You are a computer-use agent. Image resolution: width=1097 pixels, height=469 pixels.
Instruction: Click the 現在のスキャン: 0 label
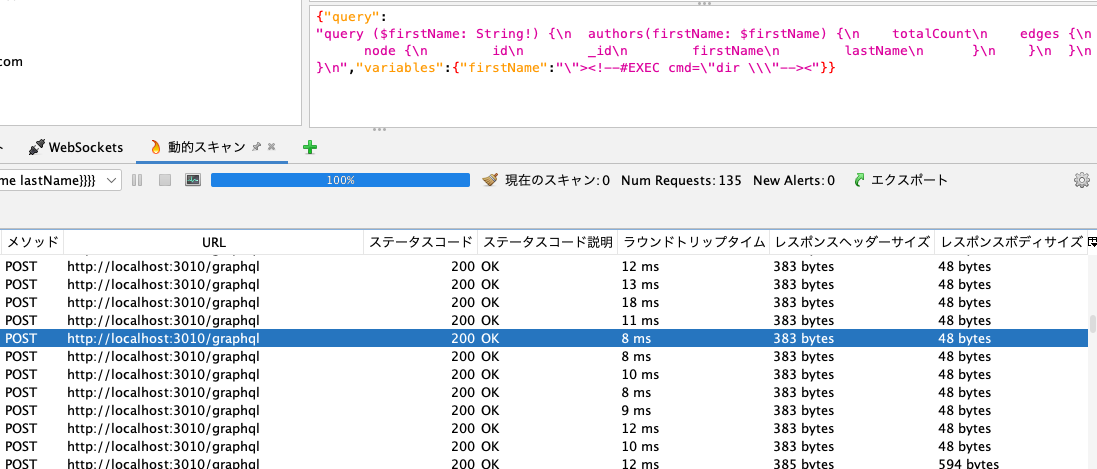click(558, 181)
